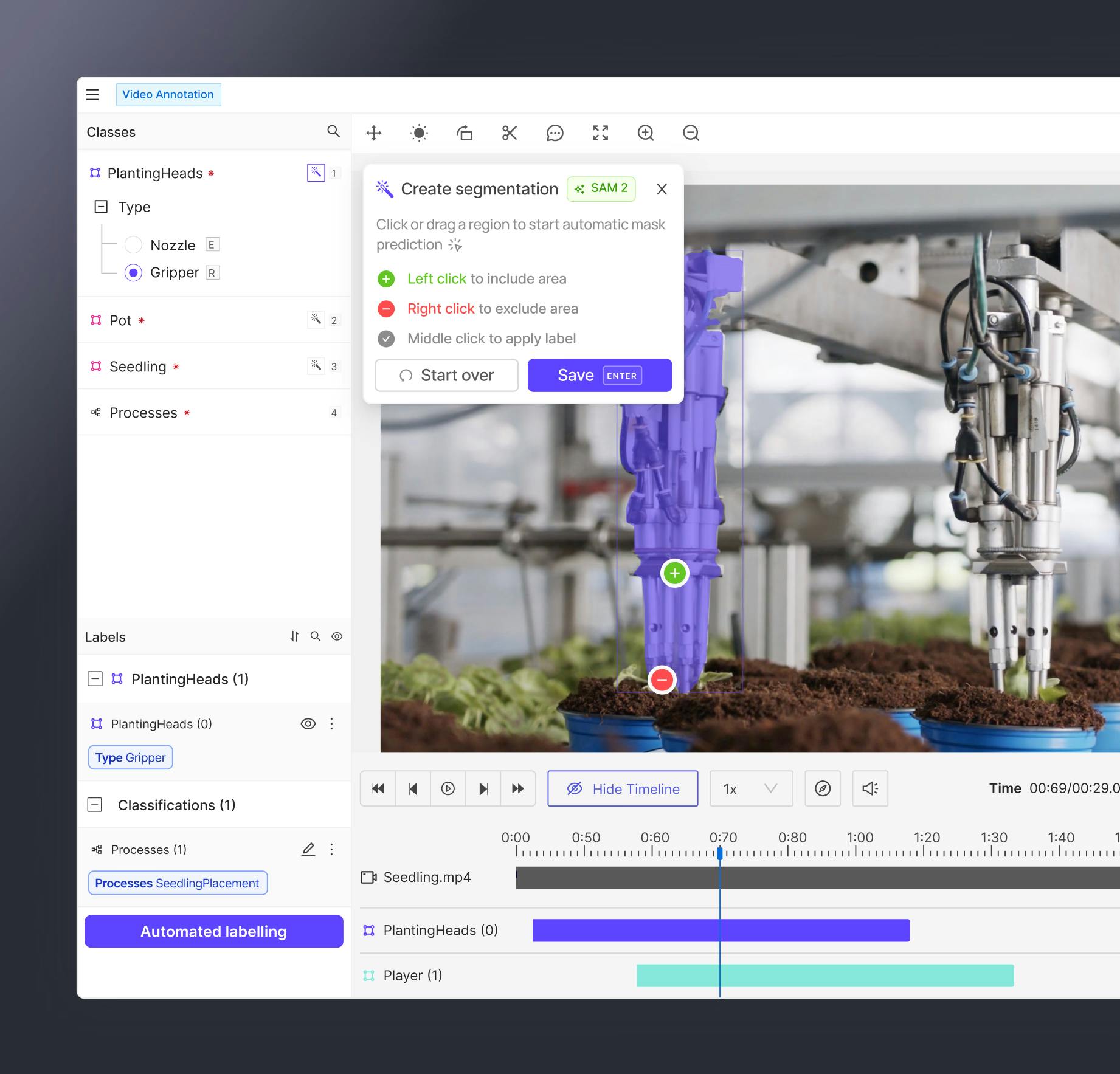Click Hide Timeline button
The height and width of the screenshot is (1074, 1120).
[x=623, y=788]
